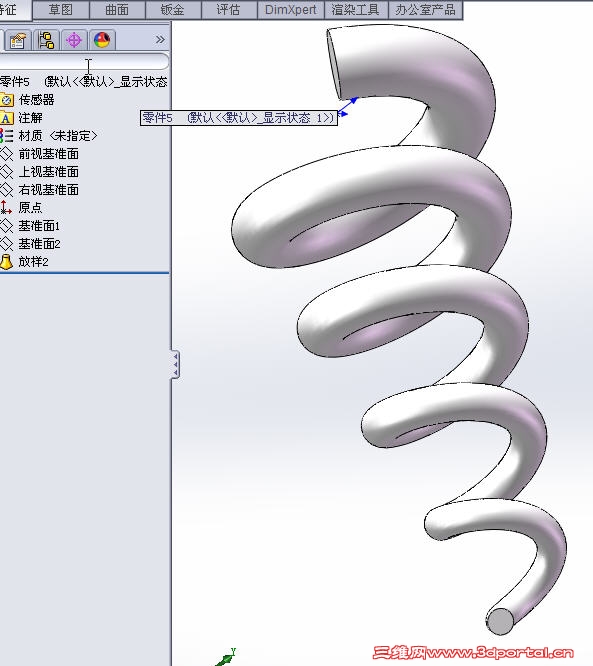Click the loft feature icon beside 放样2

pos(6,262)
